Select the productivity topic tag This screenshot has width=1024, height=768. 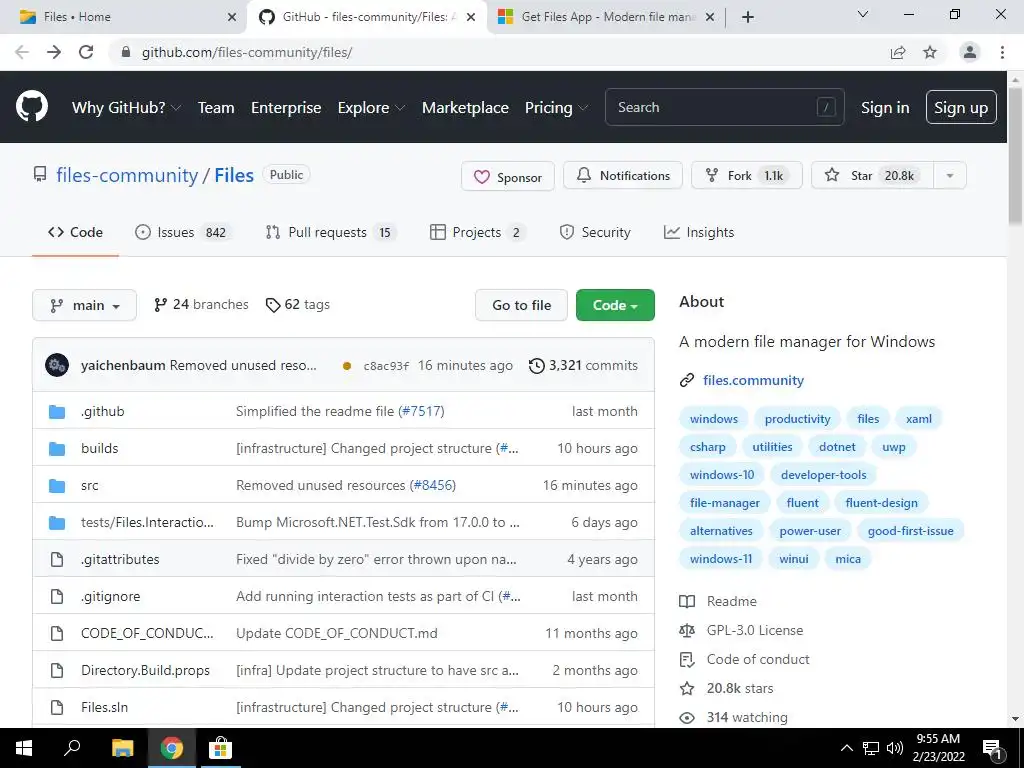tap(797, 419)
